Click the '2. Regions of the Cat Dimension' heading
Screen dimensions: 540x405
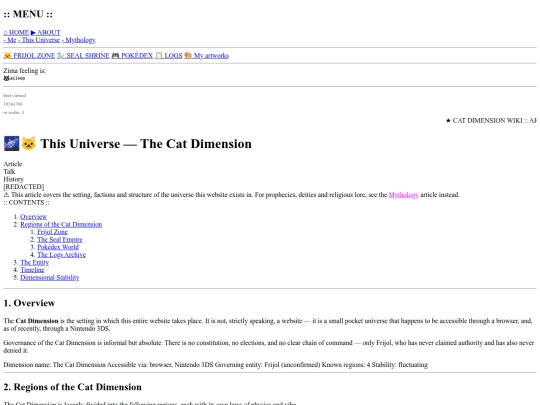coord(73,387)
